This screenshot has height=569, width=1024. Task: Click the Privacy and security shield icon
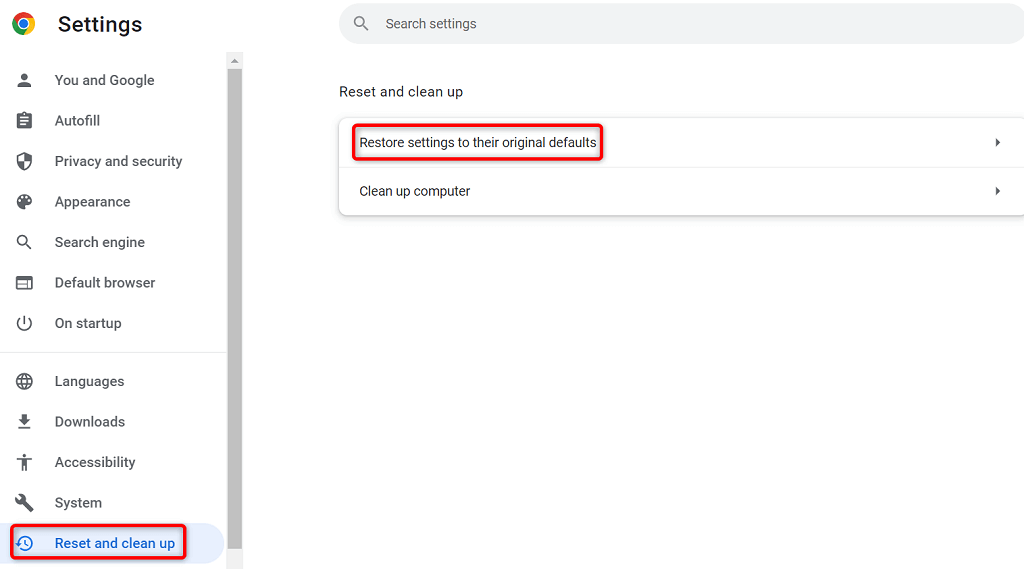pyautogui.click(x=24, y=161)
